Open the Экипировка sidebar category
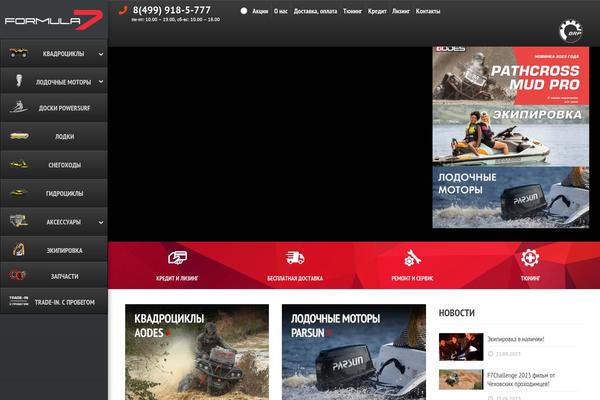 click(x=54, y=250)
